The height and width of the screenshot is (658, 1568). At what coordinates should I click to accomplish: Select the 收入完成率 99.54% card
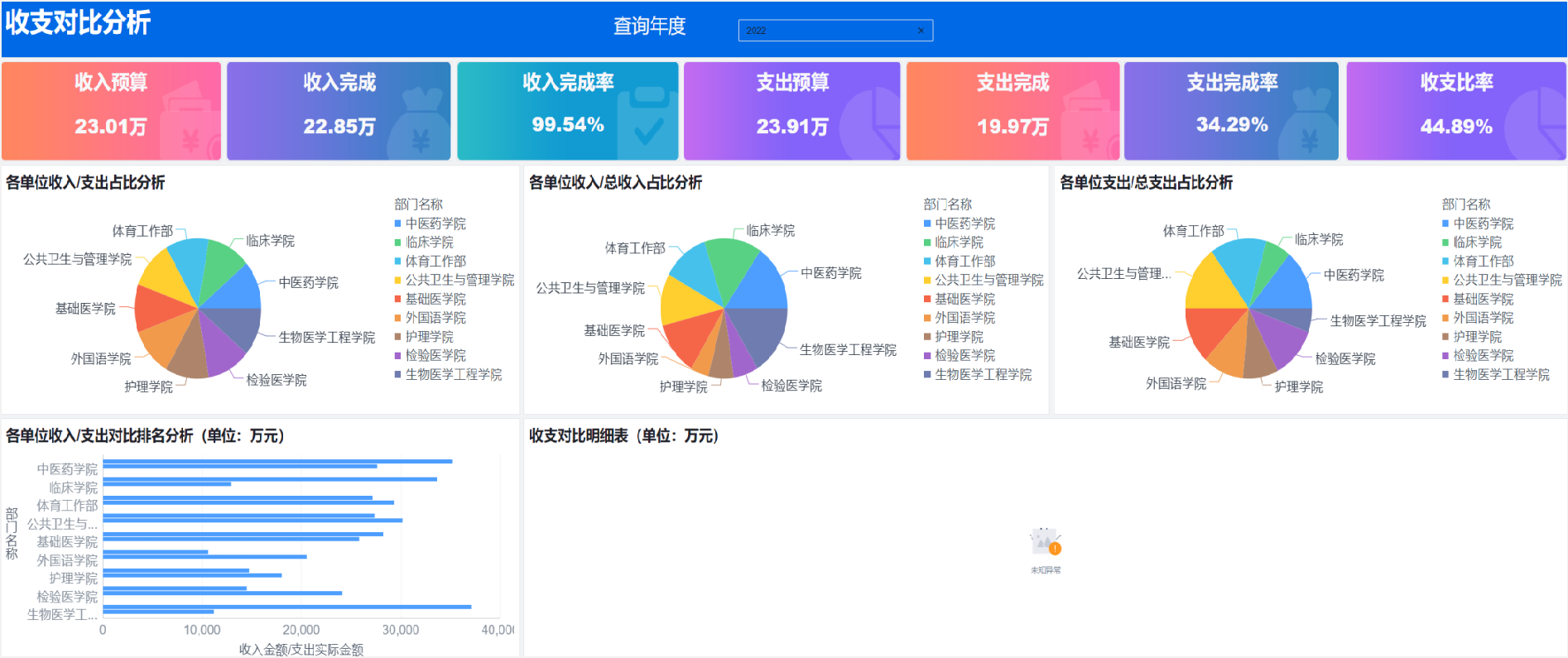click(568, 111)
